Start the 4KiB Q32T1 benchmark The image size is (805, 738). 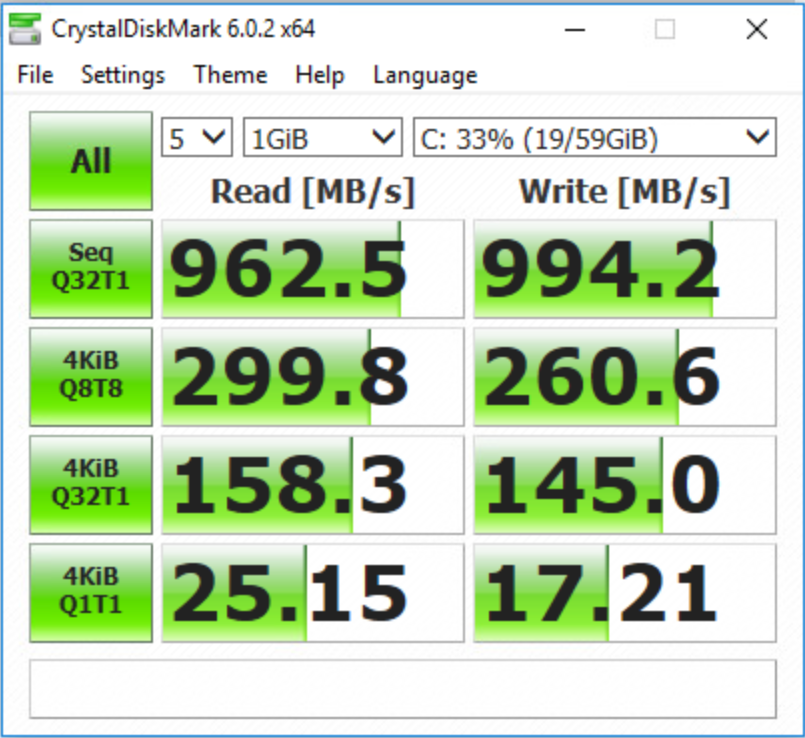[x=91, y=484]
